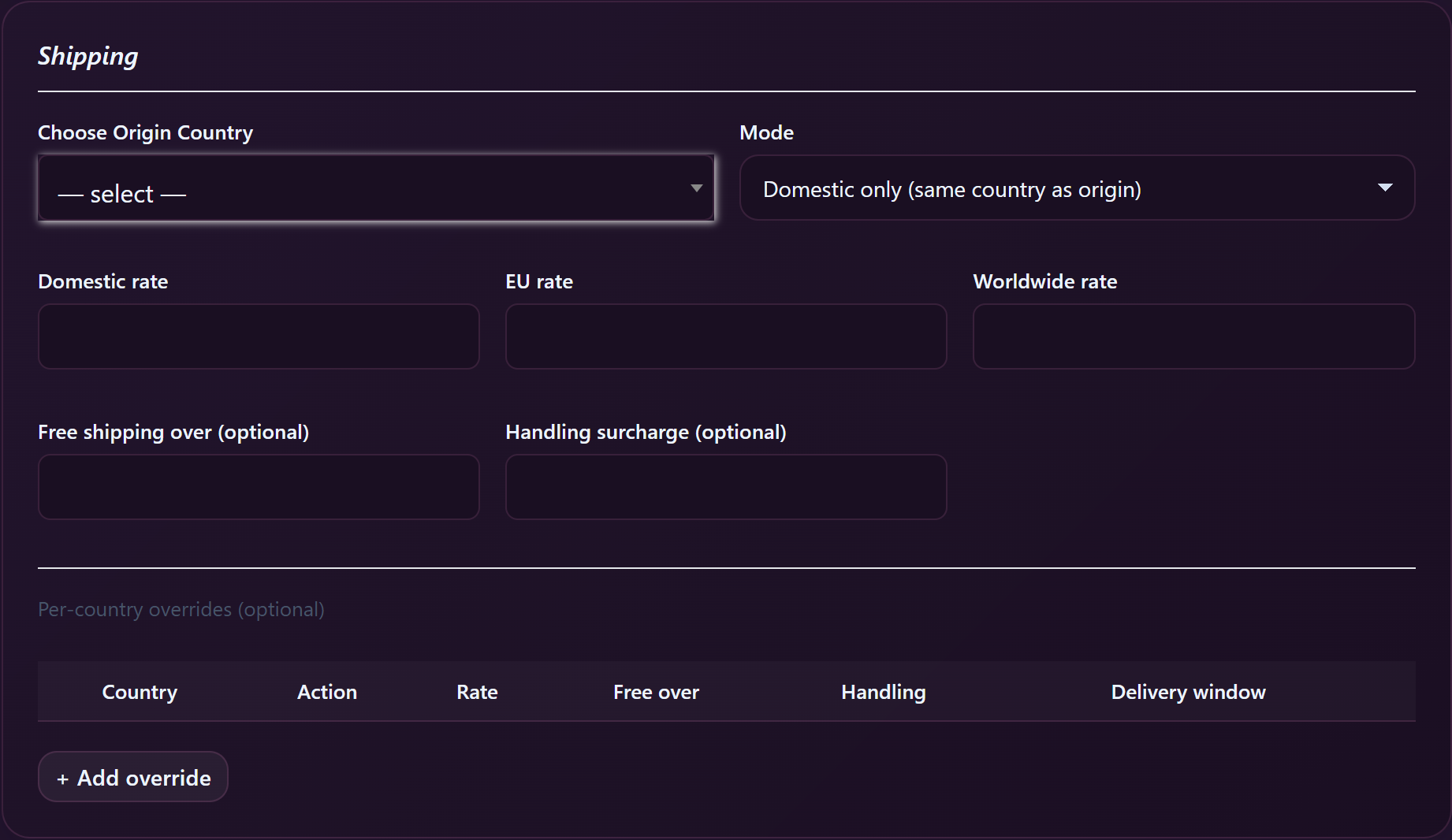Click the Shipping section heading
This screenshot has width=1452, height=840.
pyautogui.click(x=88, y=56)
